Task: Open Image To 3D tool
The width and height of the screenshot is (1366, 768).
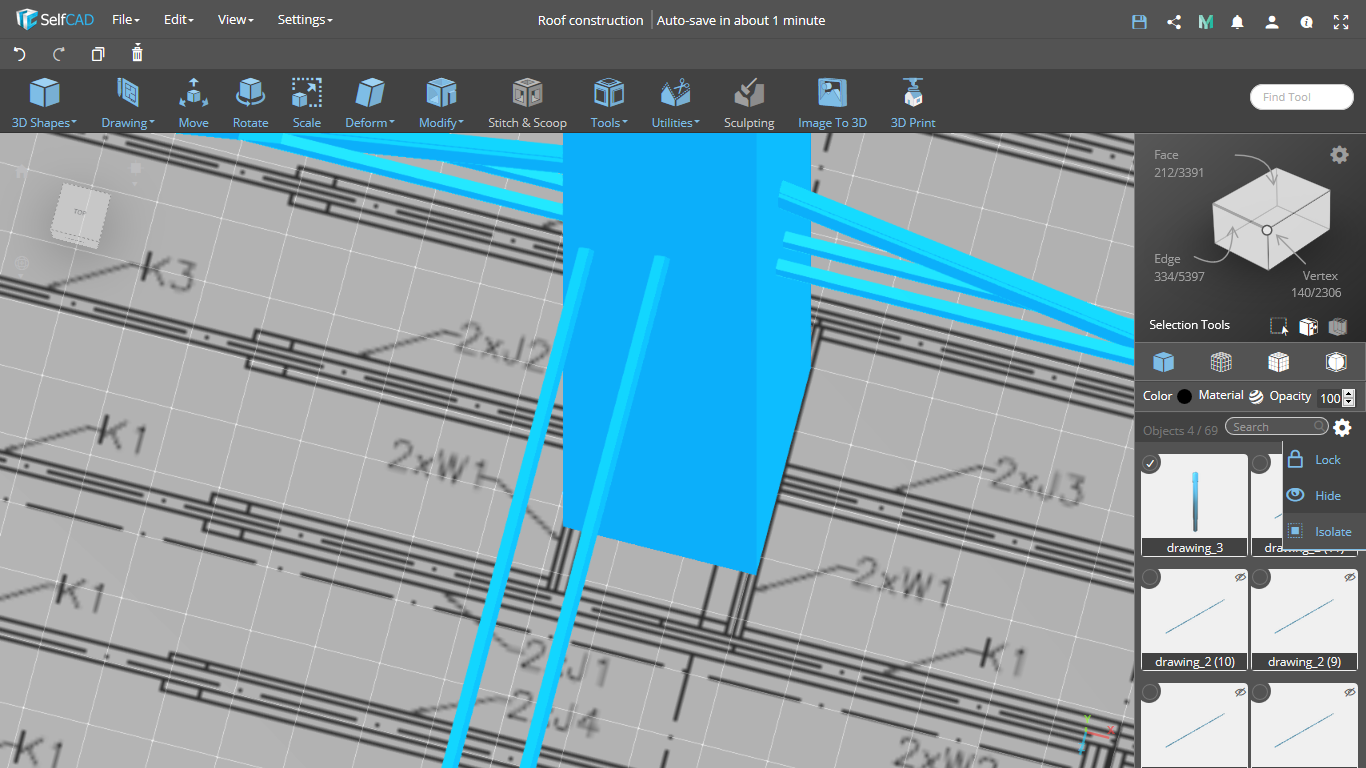Action: pos(832,104)
